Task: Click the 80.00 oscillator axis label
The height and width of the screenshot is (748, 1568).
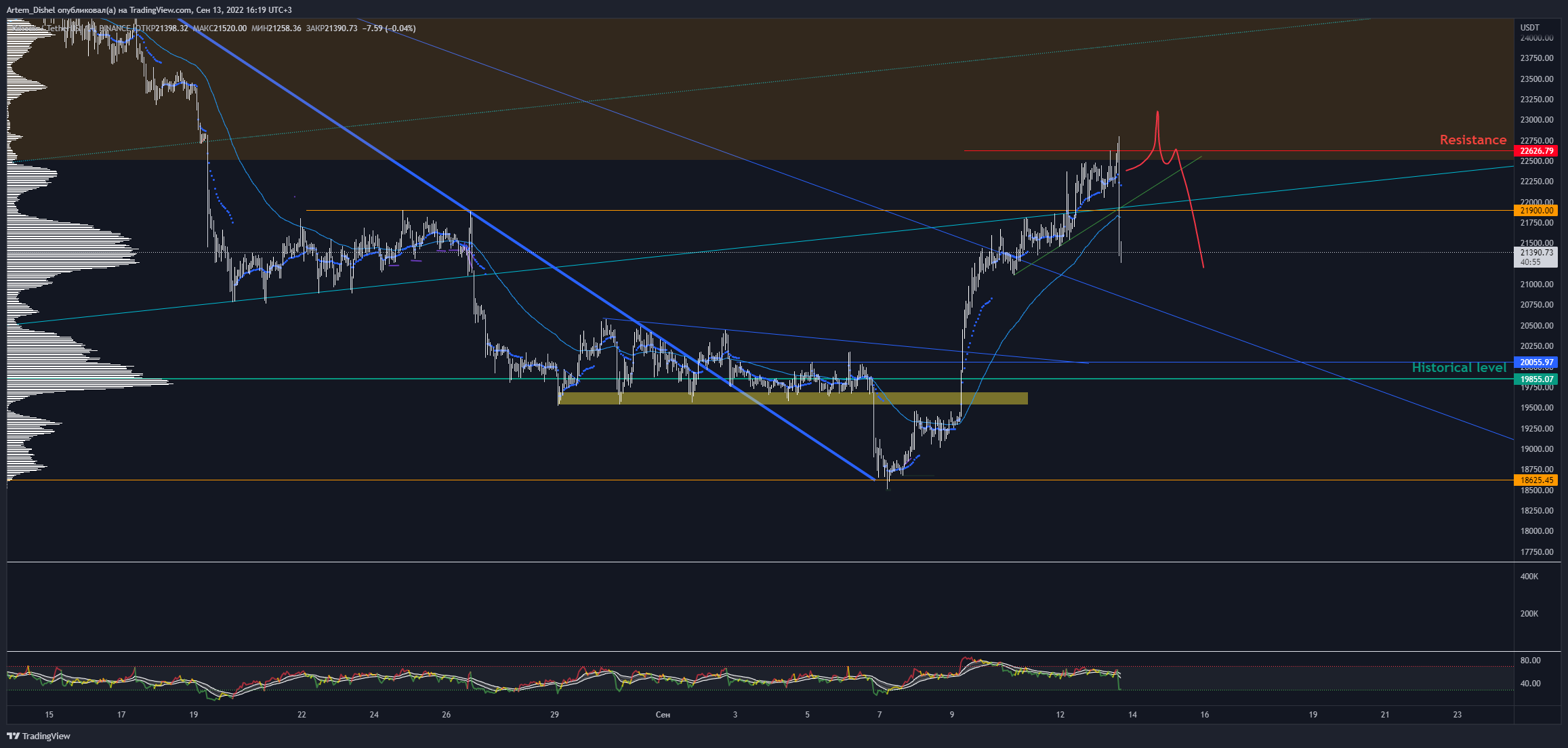Action: pos(1531,661)
